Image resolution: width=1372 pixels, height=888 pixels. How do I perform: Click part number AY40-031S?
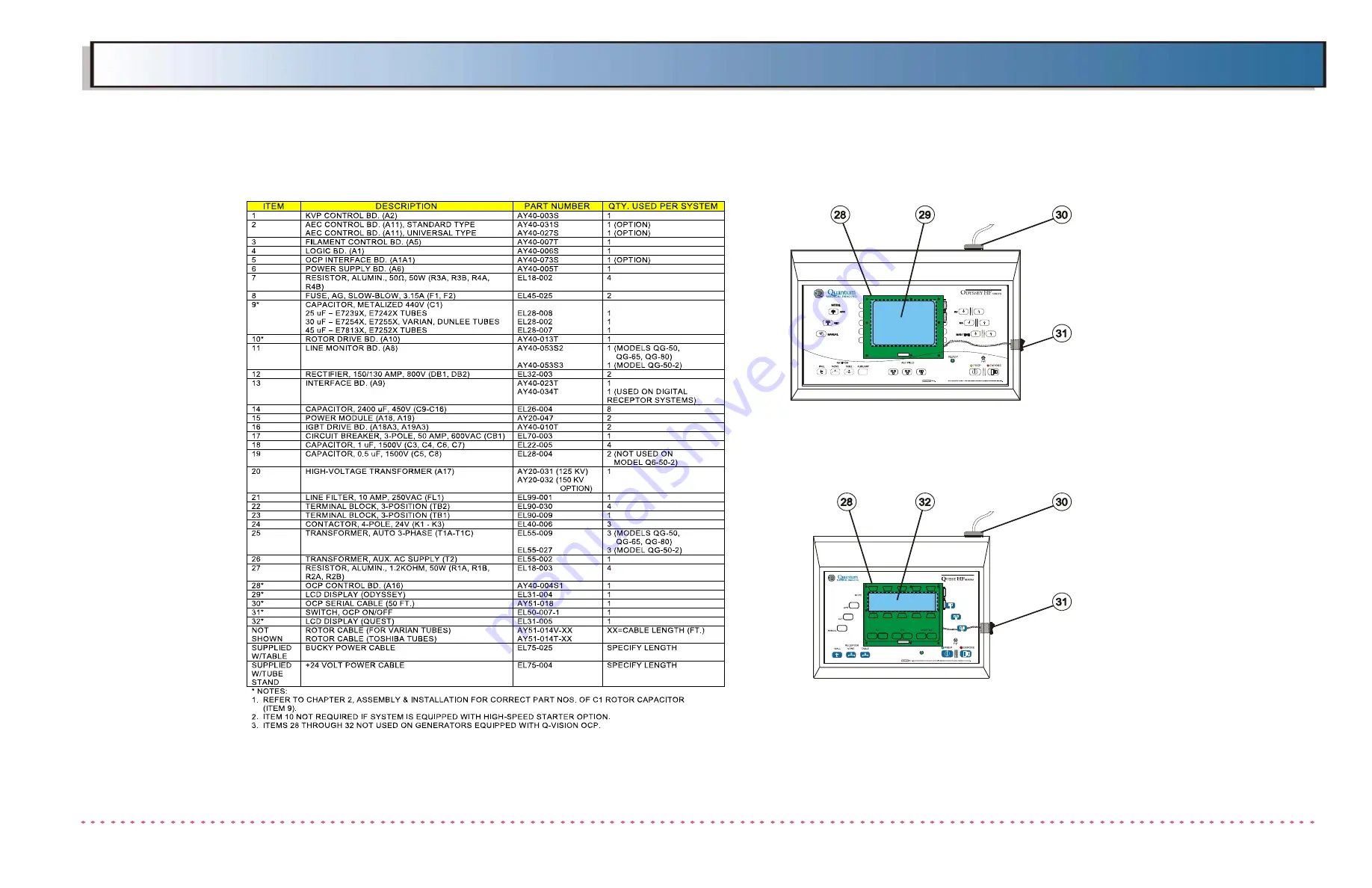coord(538,224)
